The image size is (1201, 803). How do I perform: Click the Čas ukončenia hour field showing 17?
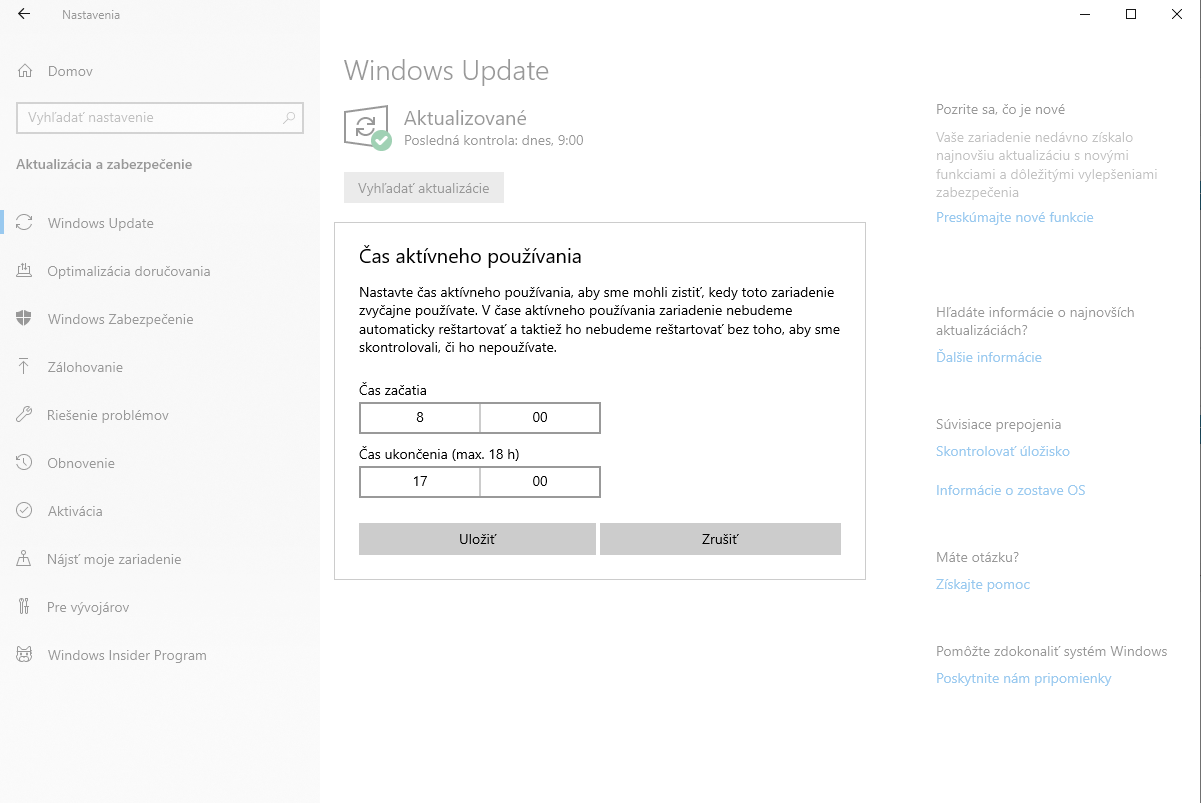click(420, 481)
